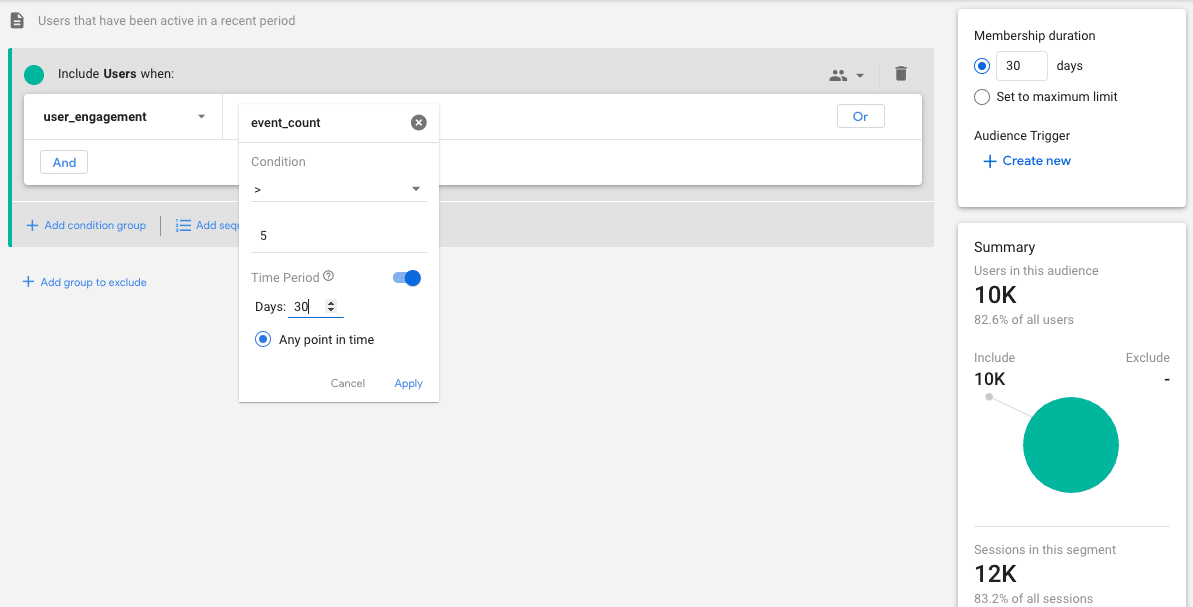Click the plus icon beside Add group to exclude
Viewport: 1193px width, 607px height.
pos(28,282)
